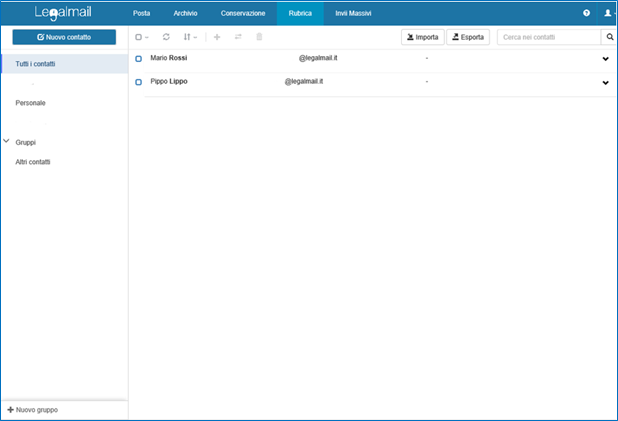The width and height of the screenshot is (618, 421).
Task: Click the Importa button
Action: [421, 37]
